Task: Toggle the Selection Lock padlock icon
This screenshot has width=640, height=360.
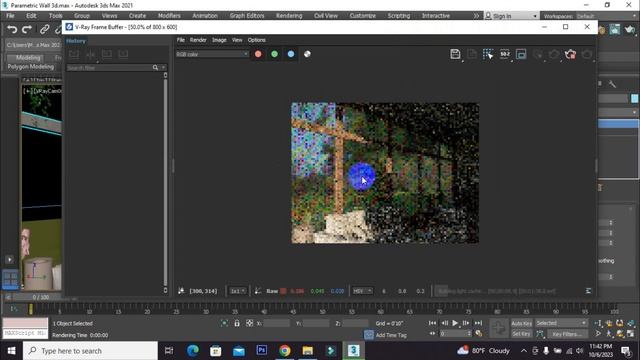Action: 237,323
